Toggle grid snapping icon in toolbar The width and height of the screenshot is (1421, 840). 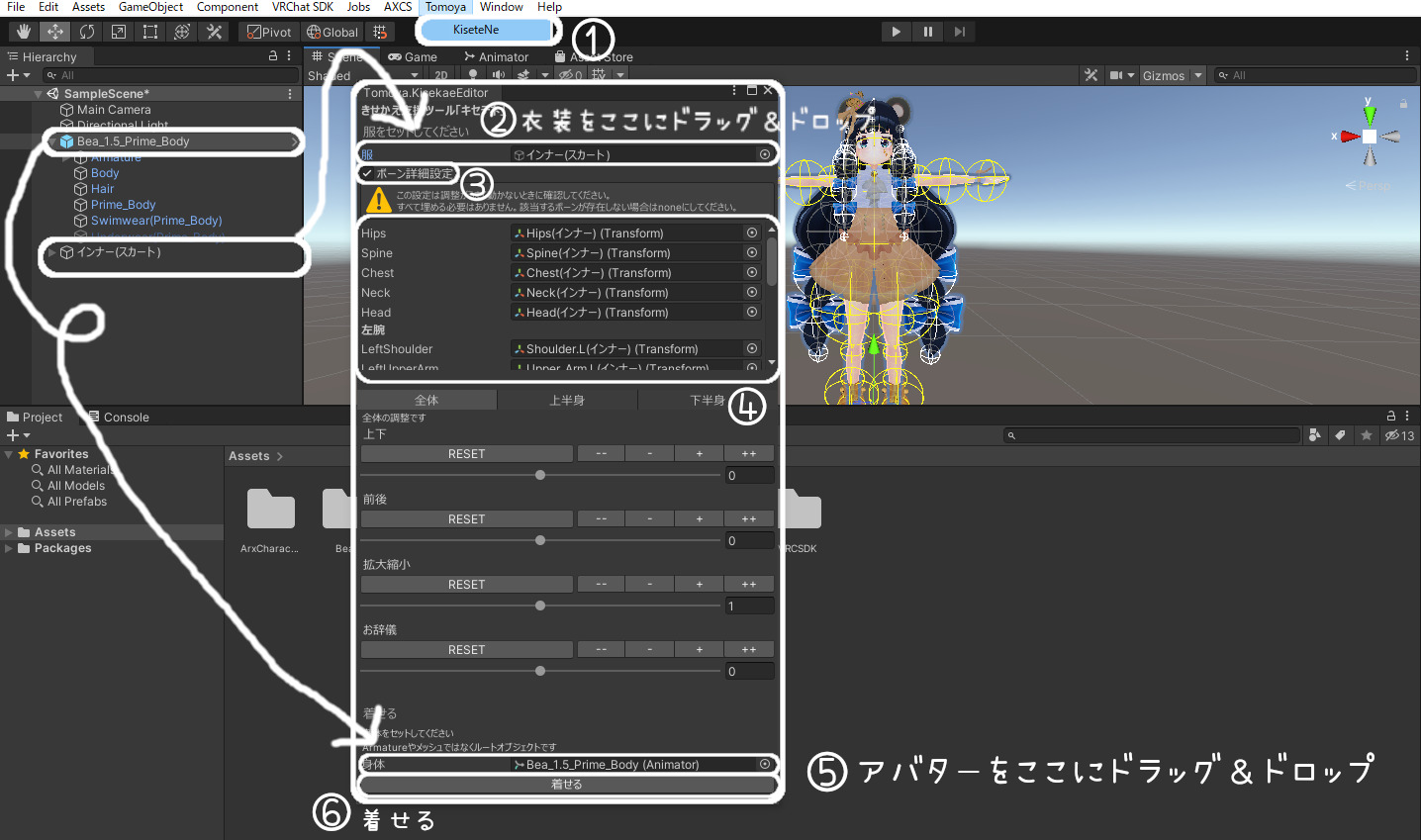[380, 32]
